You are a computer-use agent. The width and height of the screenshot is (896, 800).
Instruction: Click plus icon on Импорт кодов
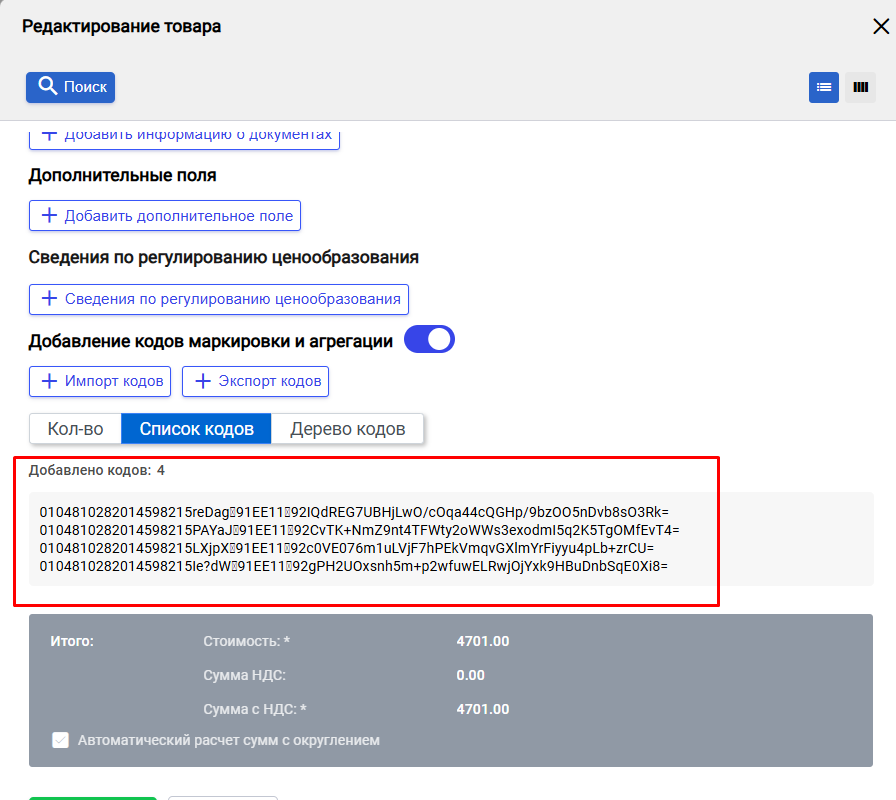(x=50, y=381)
